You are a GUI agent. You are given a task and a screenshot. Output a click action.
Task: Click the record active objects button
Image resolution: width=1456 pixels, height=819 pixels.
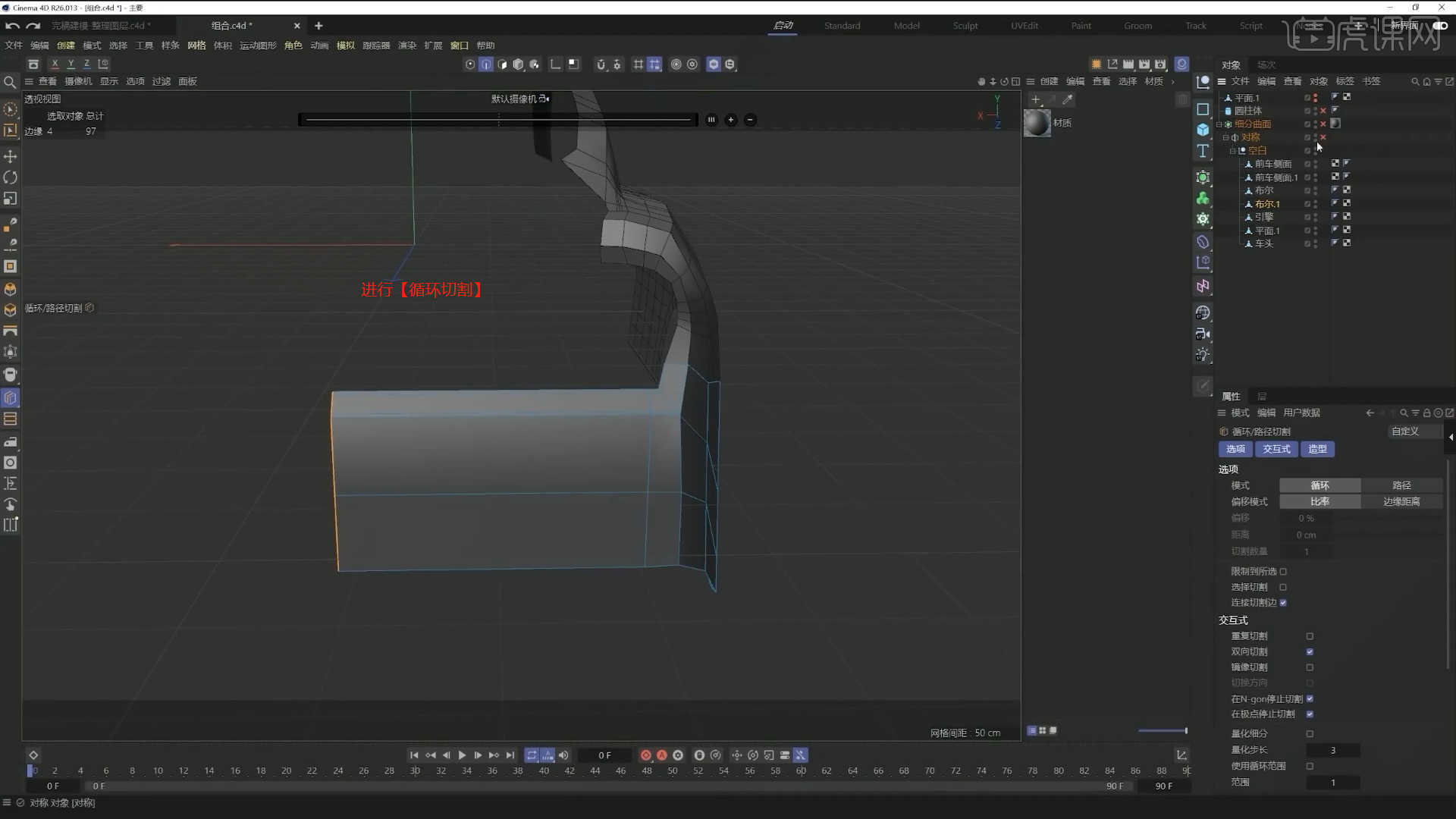click(x=646, y=755)
